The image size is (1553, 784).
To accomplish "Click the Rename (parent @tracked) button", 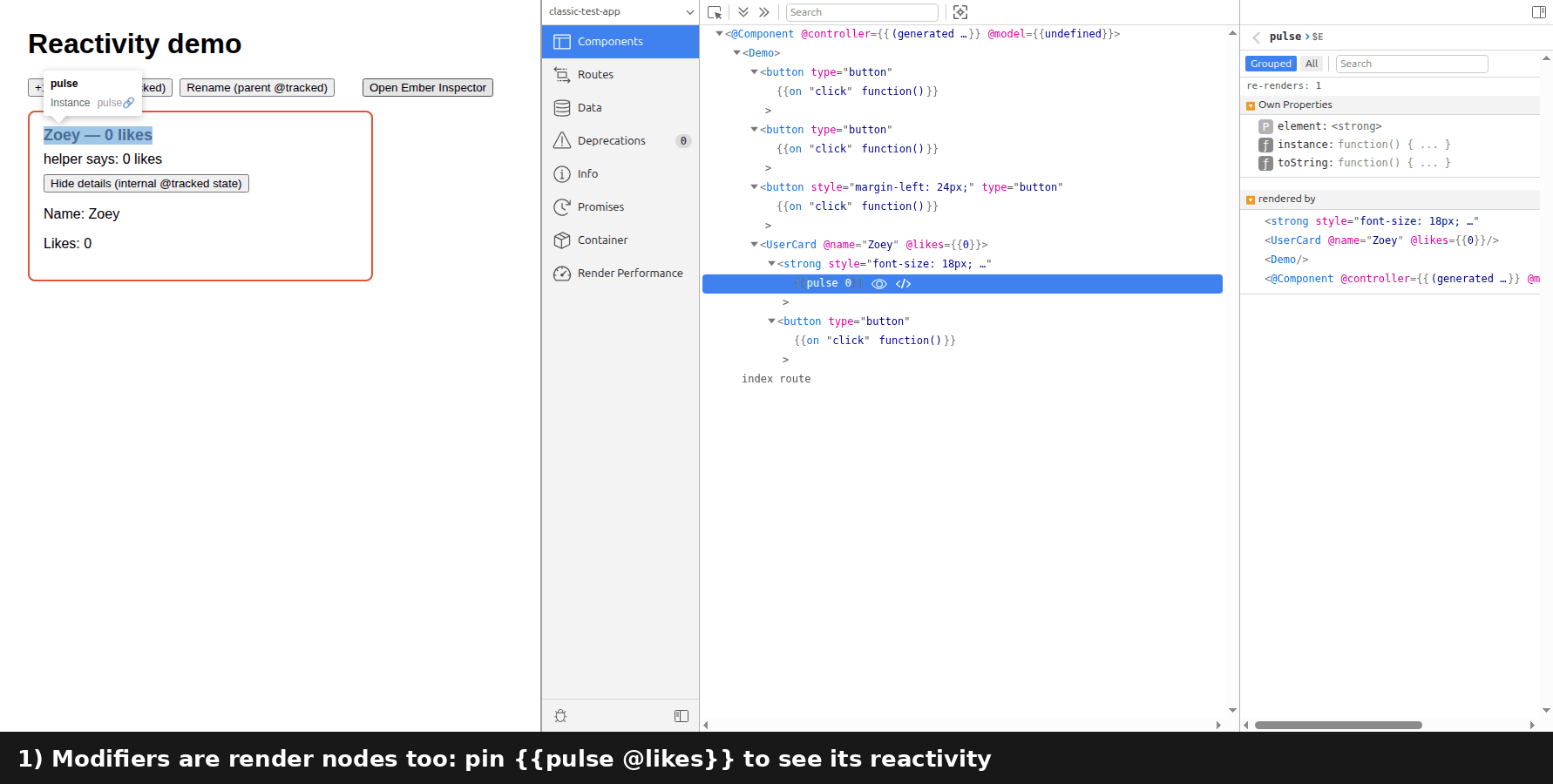I will click(257, 88).
